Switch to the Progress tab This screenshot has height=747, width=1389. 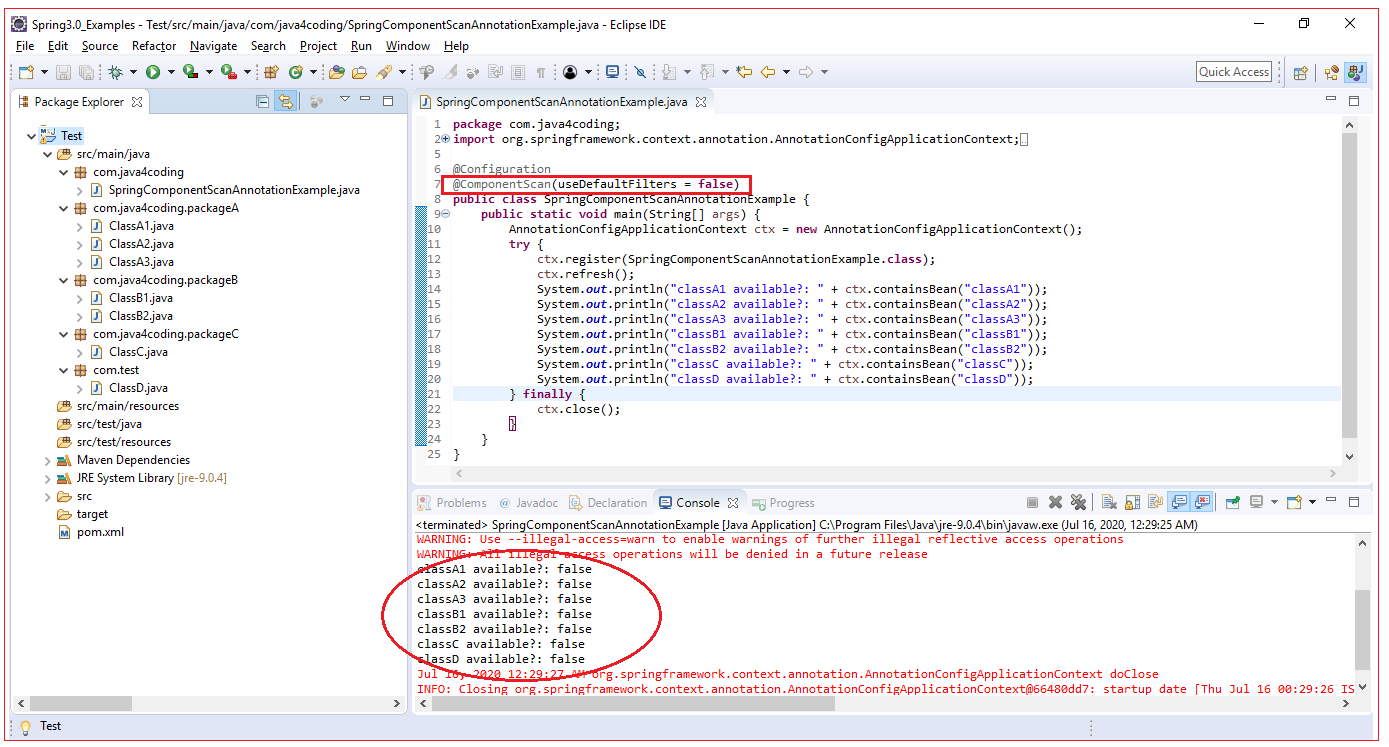(x=783, y=503)
